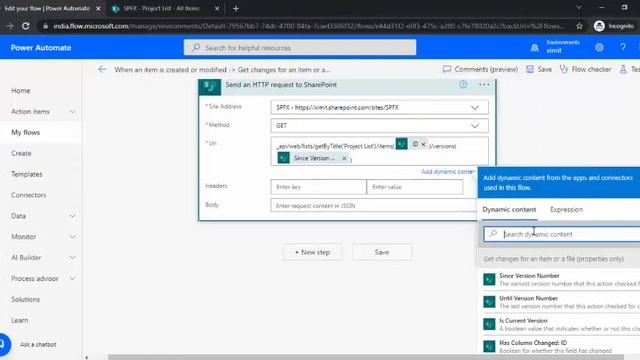Open Create in sidebar
This screenshot has height=360, width=640.
pyautogui.click(x=21, y=153)
